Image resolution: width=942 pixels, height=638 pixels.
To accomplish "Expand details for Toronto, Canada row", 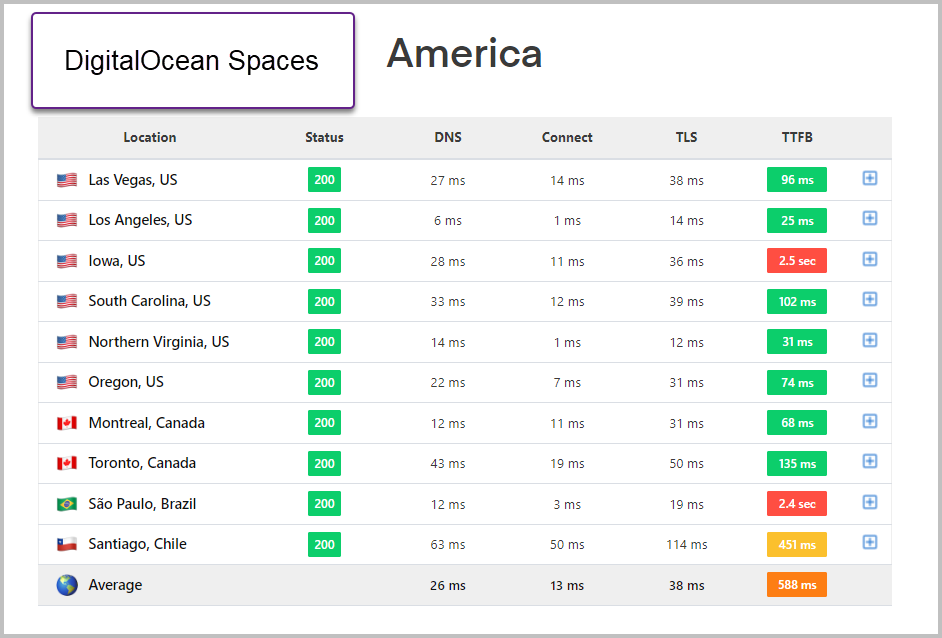I will (x=869, y=461).
